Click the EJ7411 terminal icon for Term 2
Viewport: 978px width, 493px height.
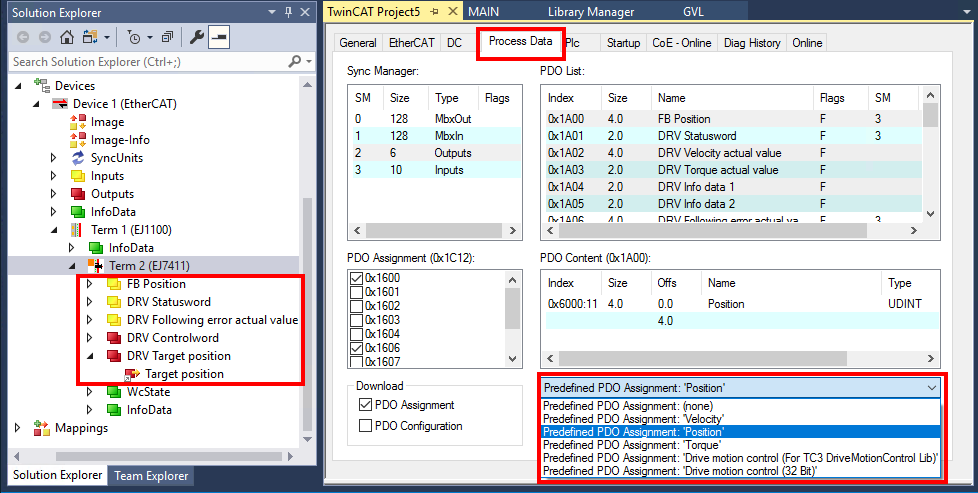point(95,266)
